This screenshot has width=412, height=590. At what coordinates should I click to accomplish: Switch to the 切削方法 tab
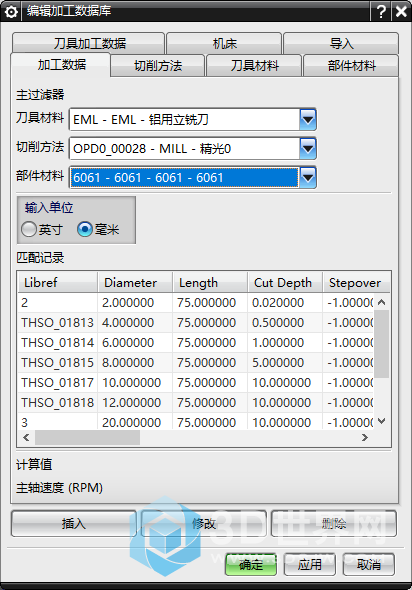pos(158,66)
